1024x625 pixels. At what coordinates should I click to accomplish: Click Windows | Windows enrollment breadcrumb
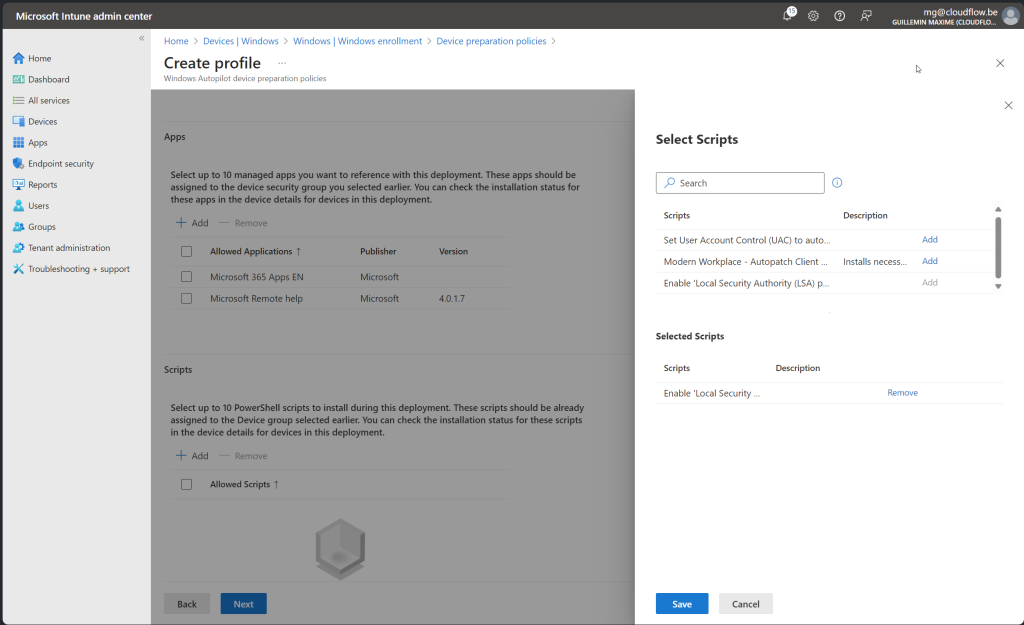click(x=357, y=40)
